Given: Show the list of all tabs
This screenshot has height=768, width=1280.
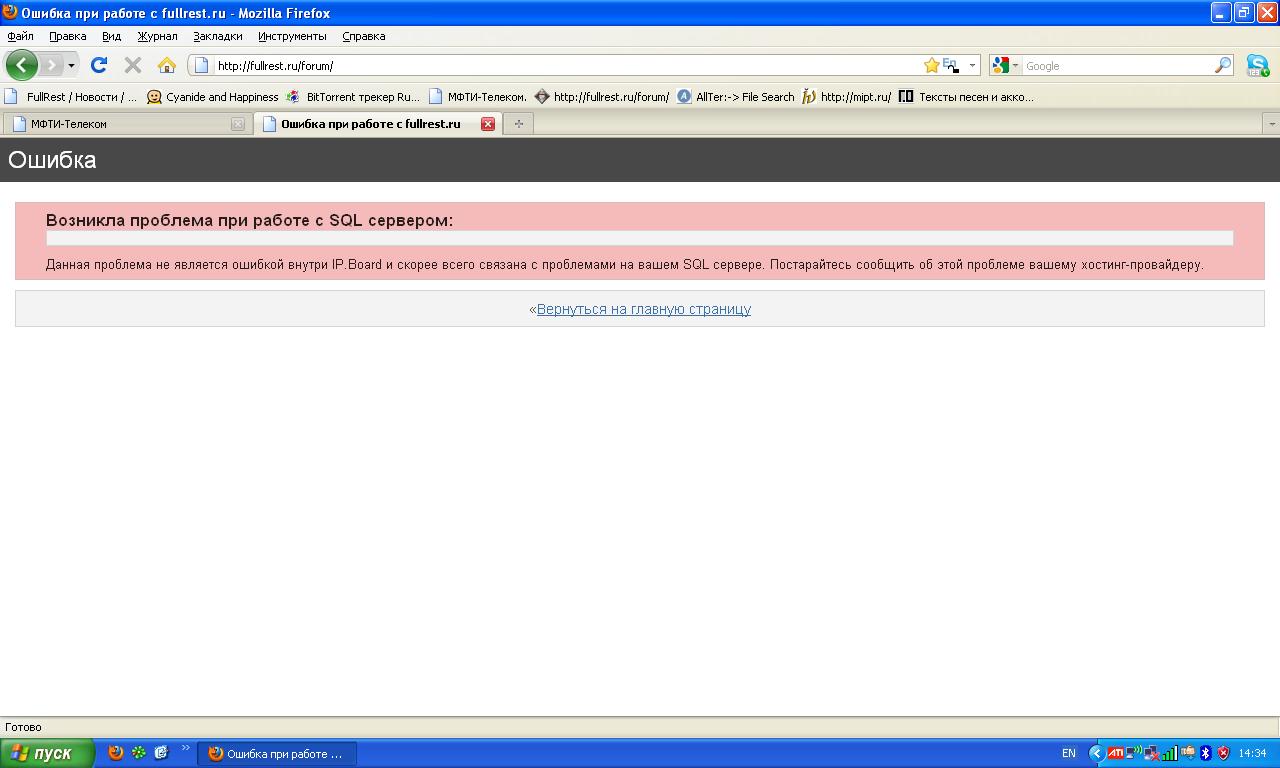Looking at the screenshot, I should pyautogui.click(x=1271, y=124).
